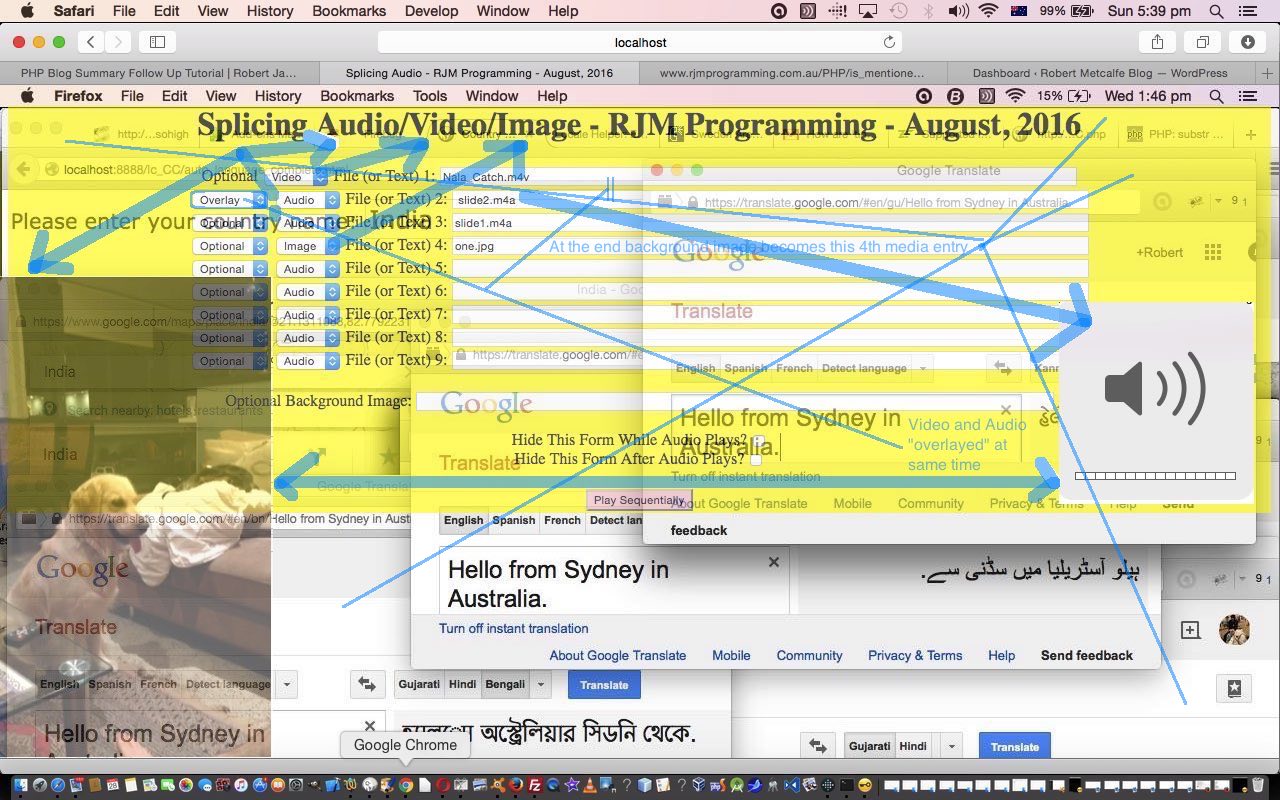
Task: Open the AirPlay display menu
Action: (x=867, y=11)
